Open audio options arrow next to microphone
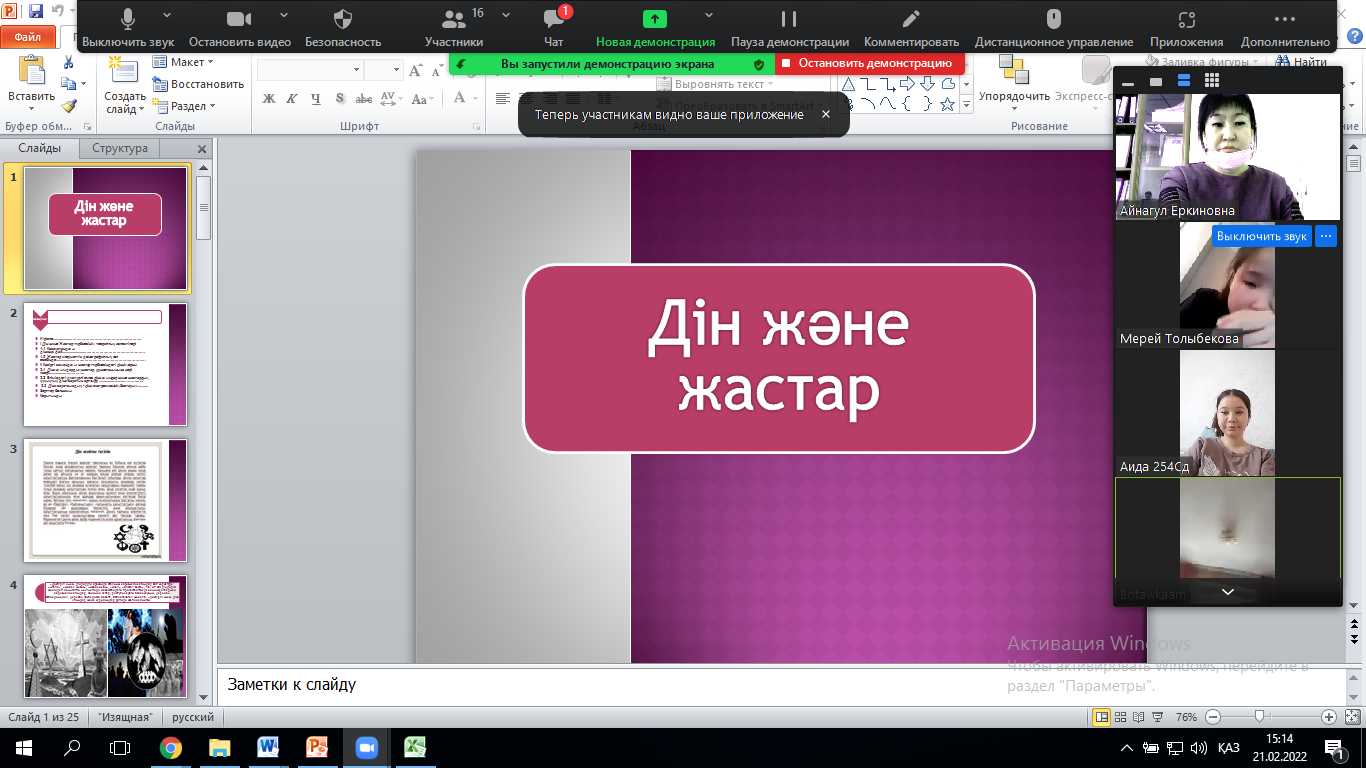This screenshot has width=1366, height=768. click(x=165, y=15)
